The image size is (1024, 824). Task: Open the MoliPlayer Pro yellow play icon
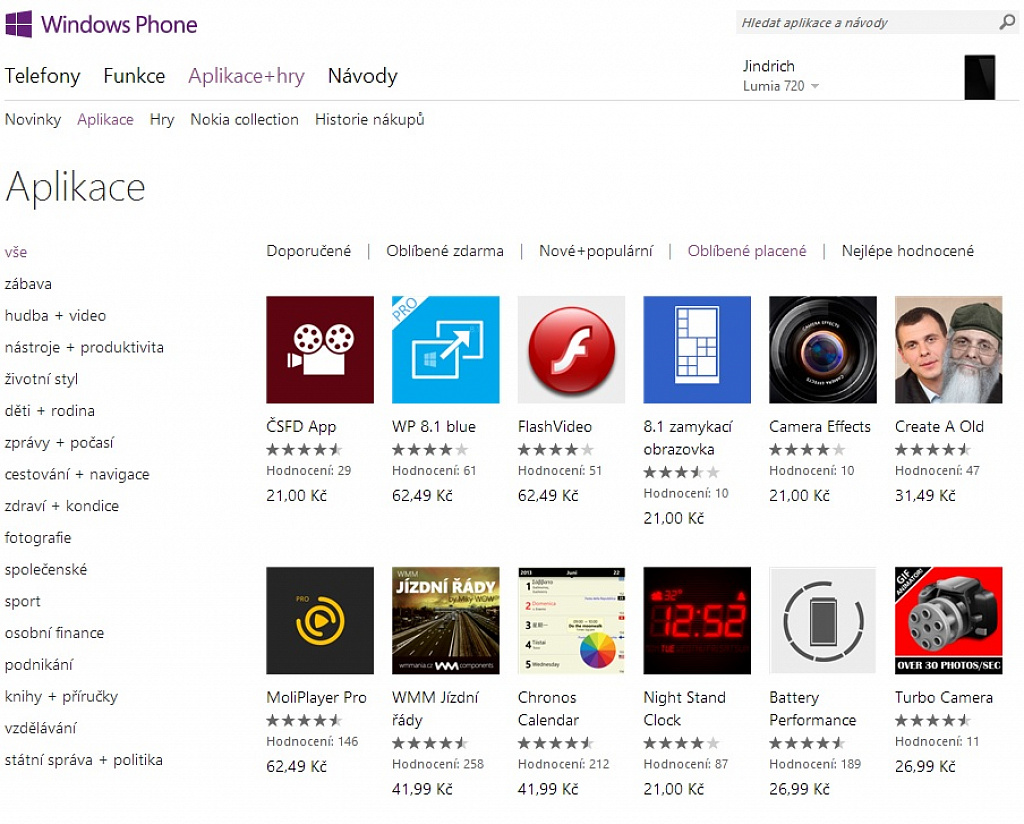tap(320, 620)
